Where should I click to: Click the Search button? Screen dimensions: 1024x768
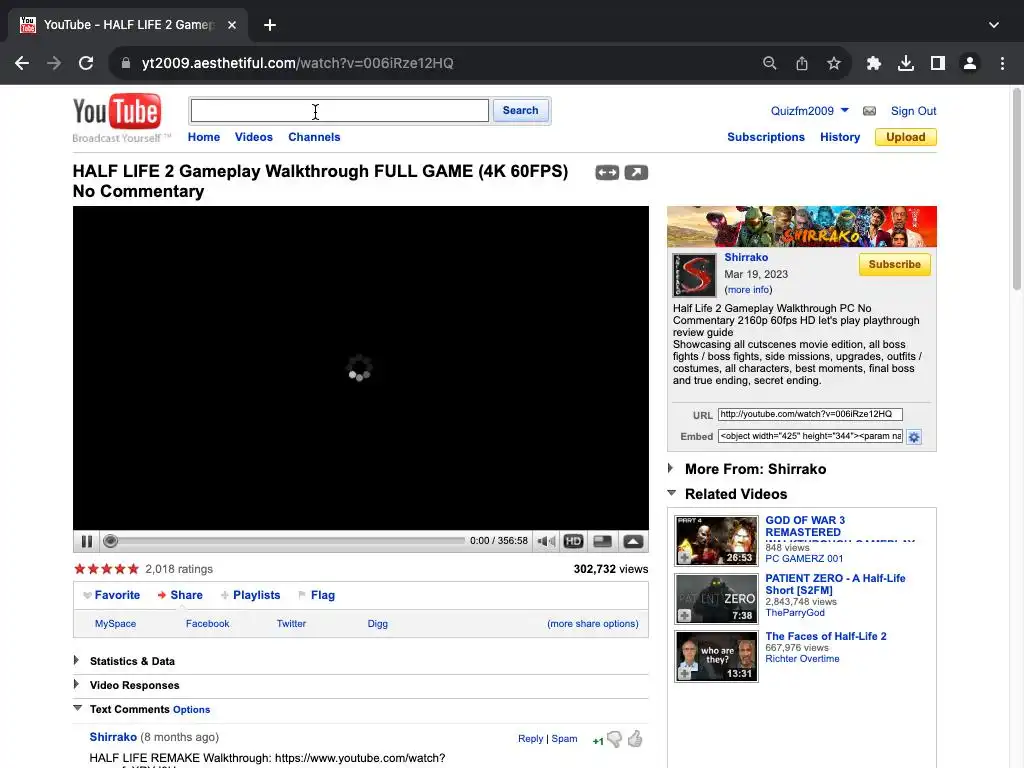520,110
